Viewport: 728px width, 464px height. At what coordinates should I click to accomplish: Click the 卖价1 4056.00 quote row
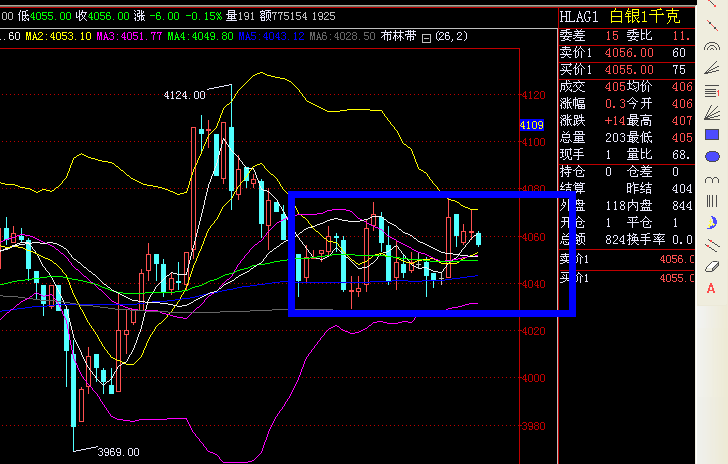coord(627,53)
